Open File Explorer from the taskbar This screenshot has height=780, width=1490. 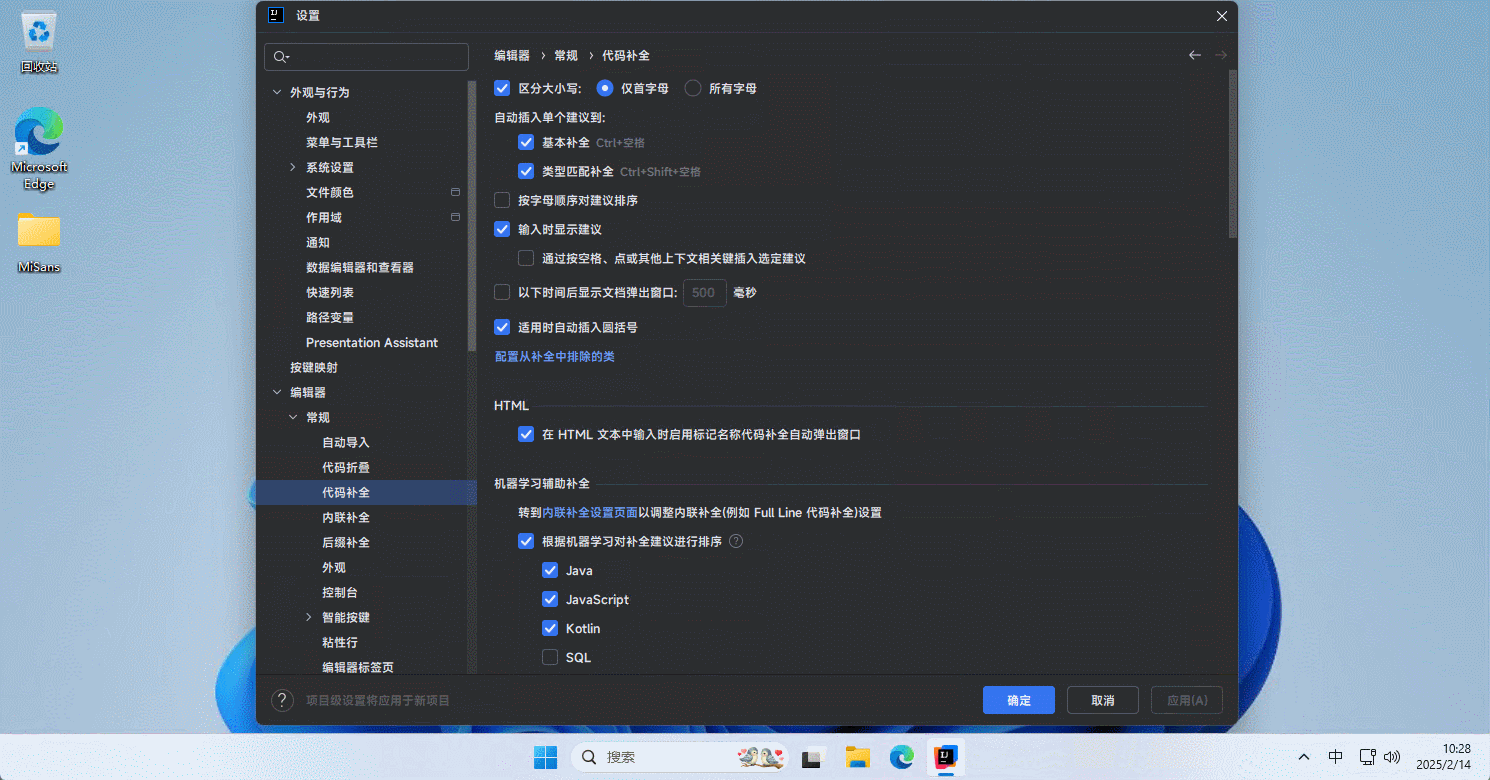click(857, 757)
